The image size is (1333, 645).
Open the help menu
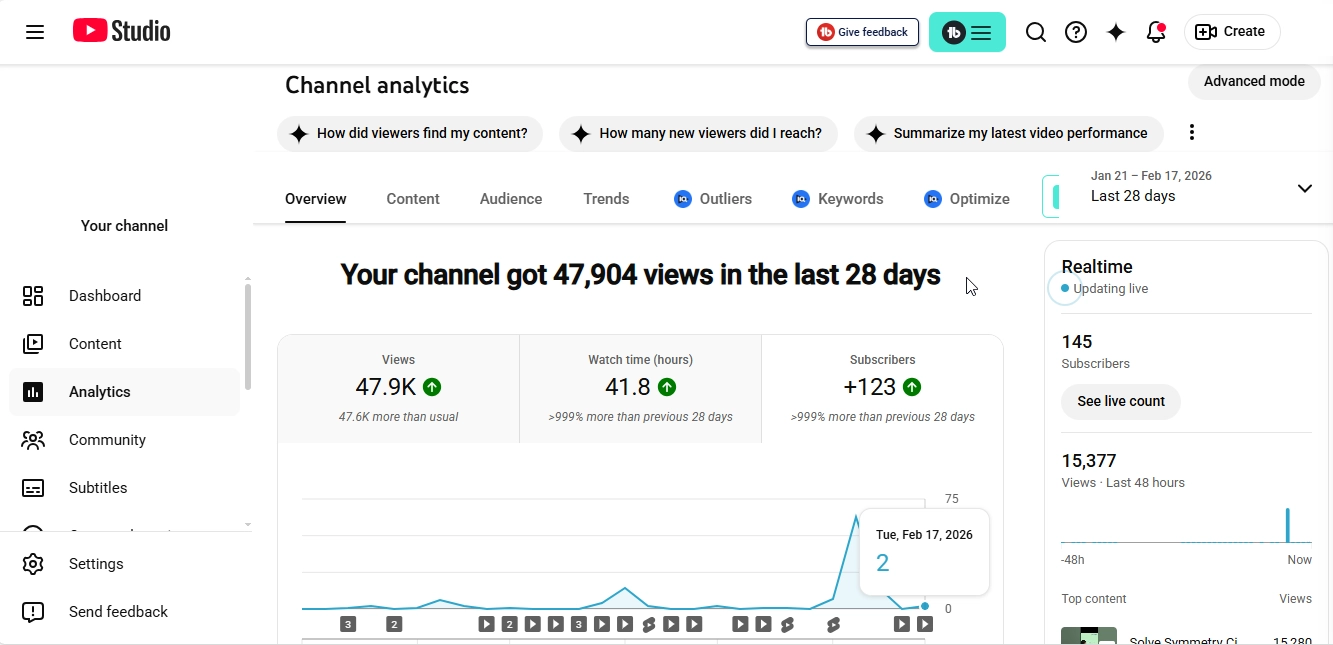click(1076, 31)
